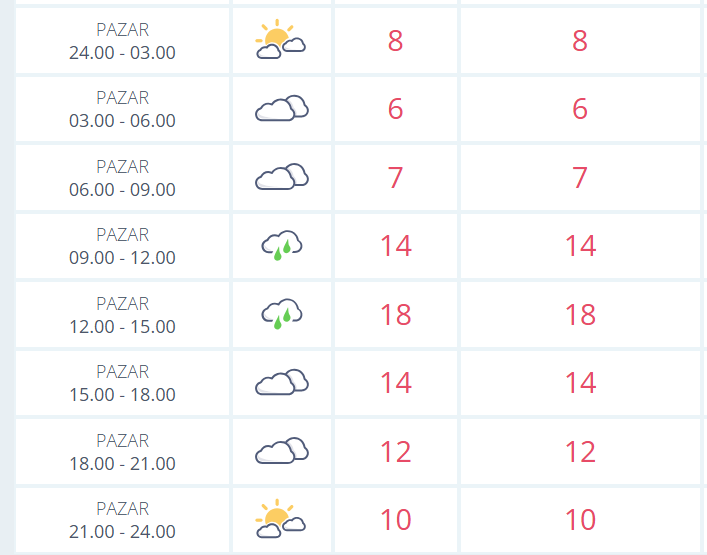This screenshot has width=707, height=555.
Task: Select the PAZAR 12.00 - 15.00 time cell
Action: pos(122,315)
